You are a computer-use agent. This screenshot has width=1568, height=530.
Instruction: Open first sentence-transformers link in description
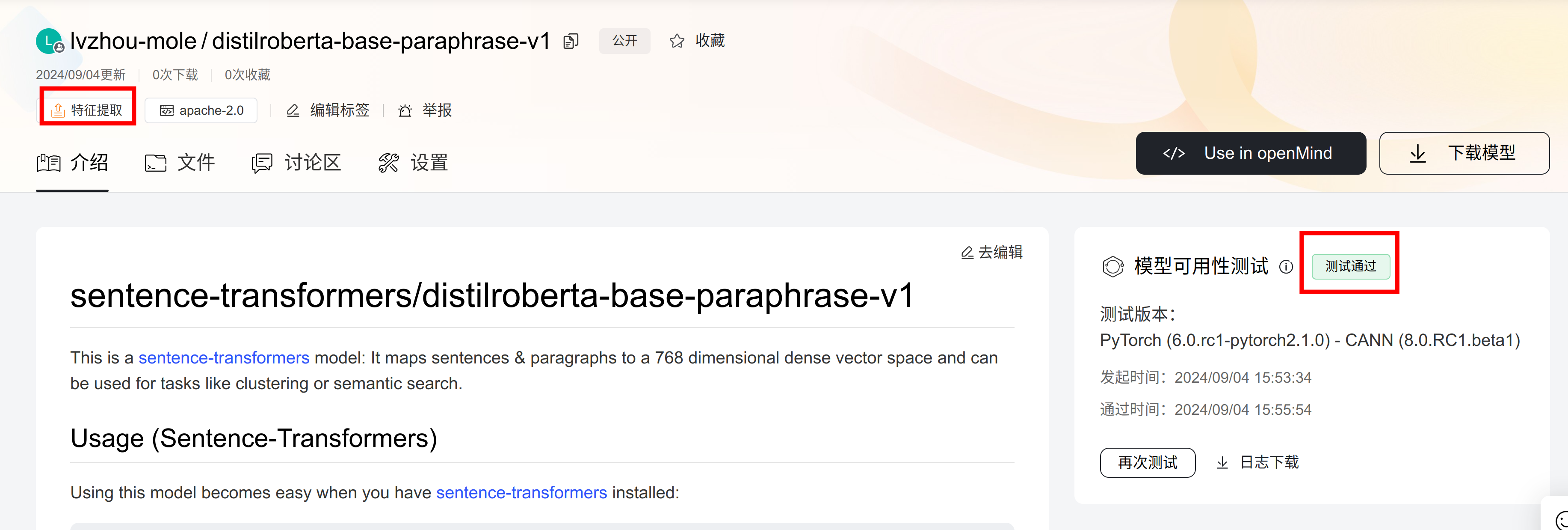pyautogui.click(x=224, y=357)
